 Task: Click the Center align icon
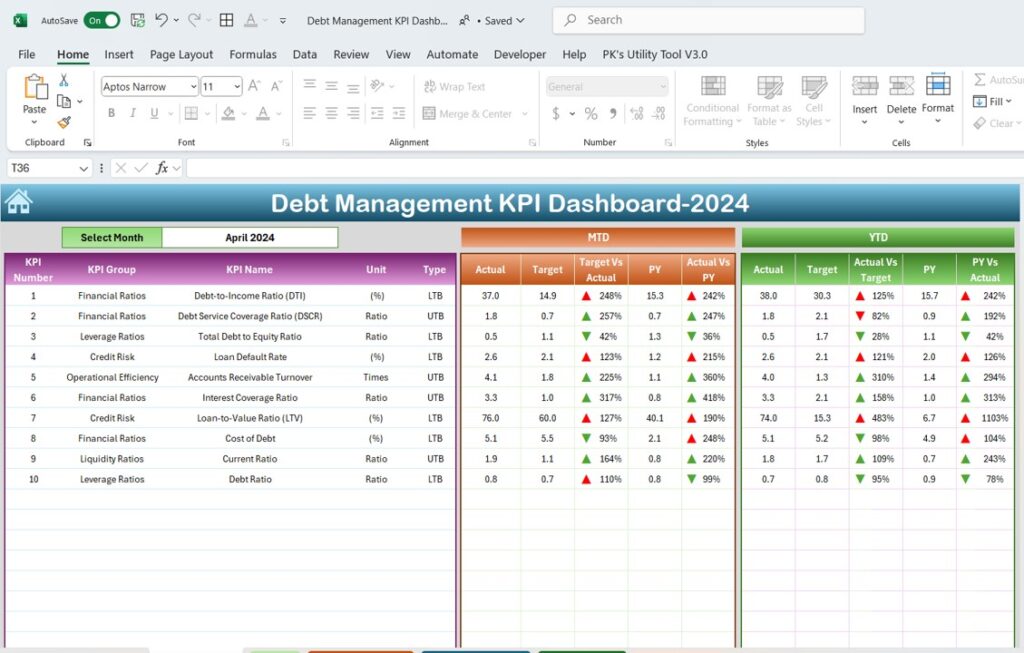(x=331, y=114)
